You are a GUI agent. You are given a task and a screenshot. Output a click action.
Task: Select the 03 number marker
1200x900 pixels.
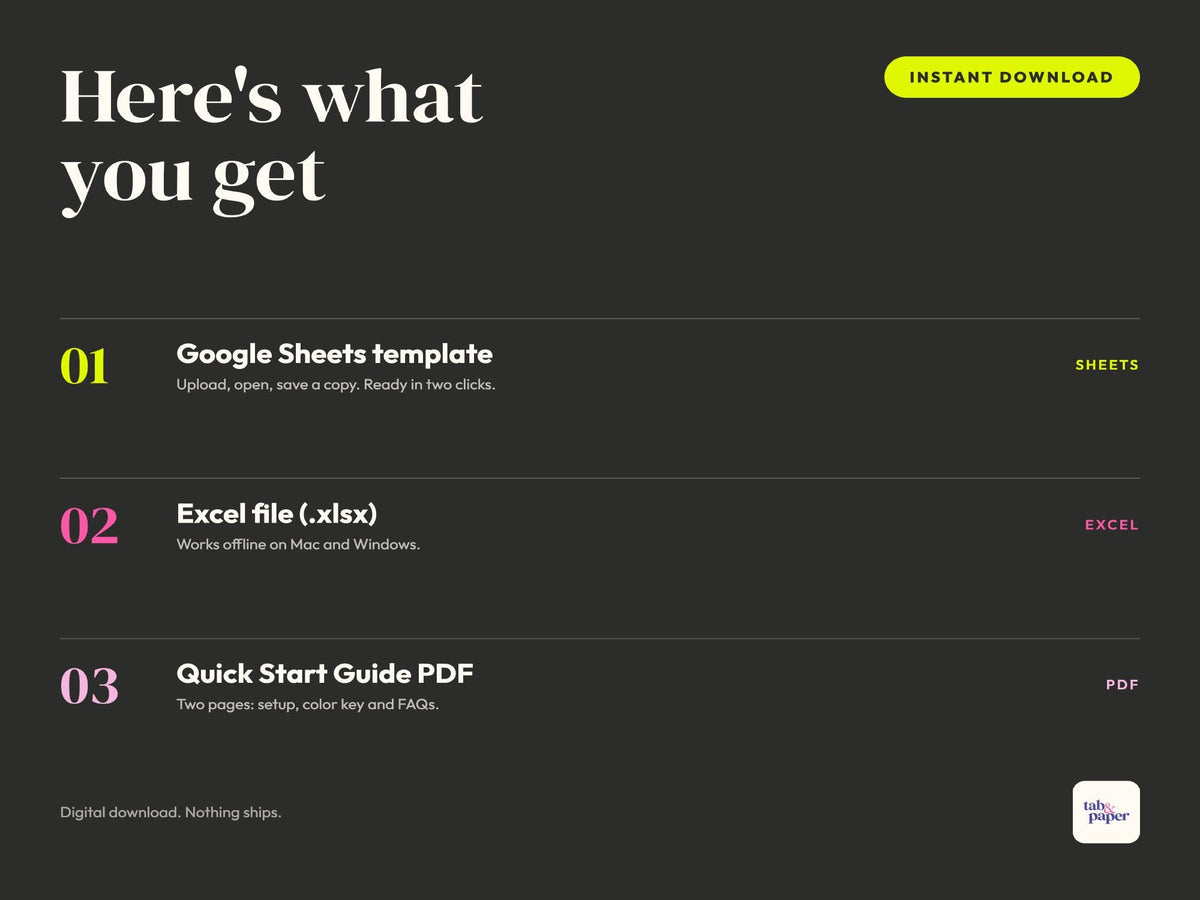coord(89,687)
